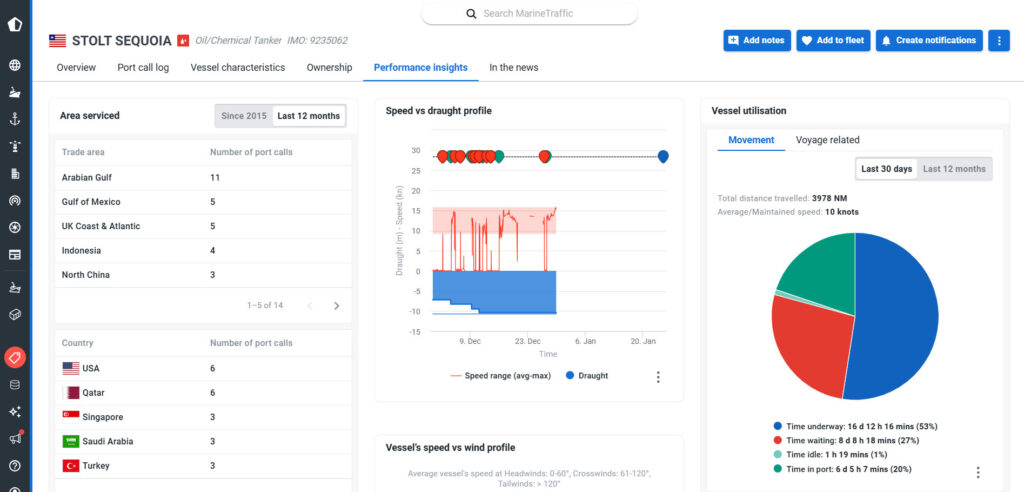Go to next page of trade areas
The image size is (1024, 492).
(x=336, y=305)
